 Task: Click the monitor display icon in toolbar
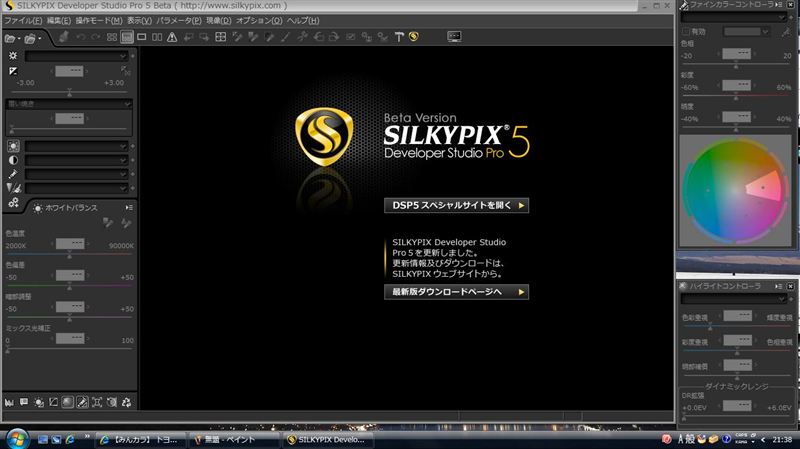coord(454,36)
